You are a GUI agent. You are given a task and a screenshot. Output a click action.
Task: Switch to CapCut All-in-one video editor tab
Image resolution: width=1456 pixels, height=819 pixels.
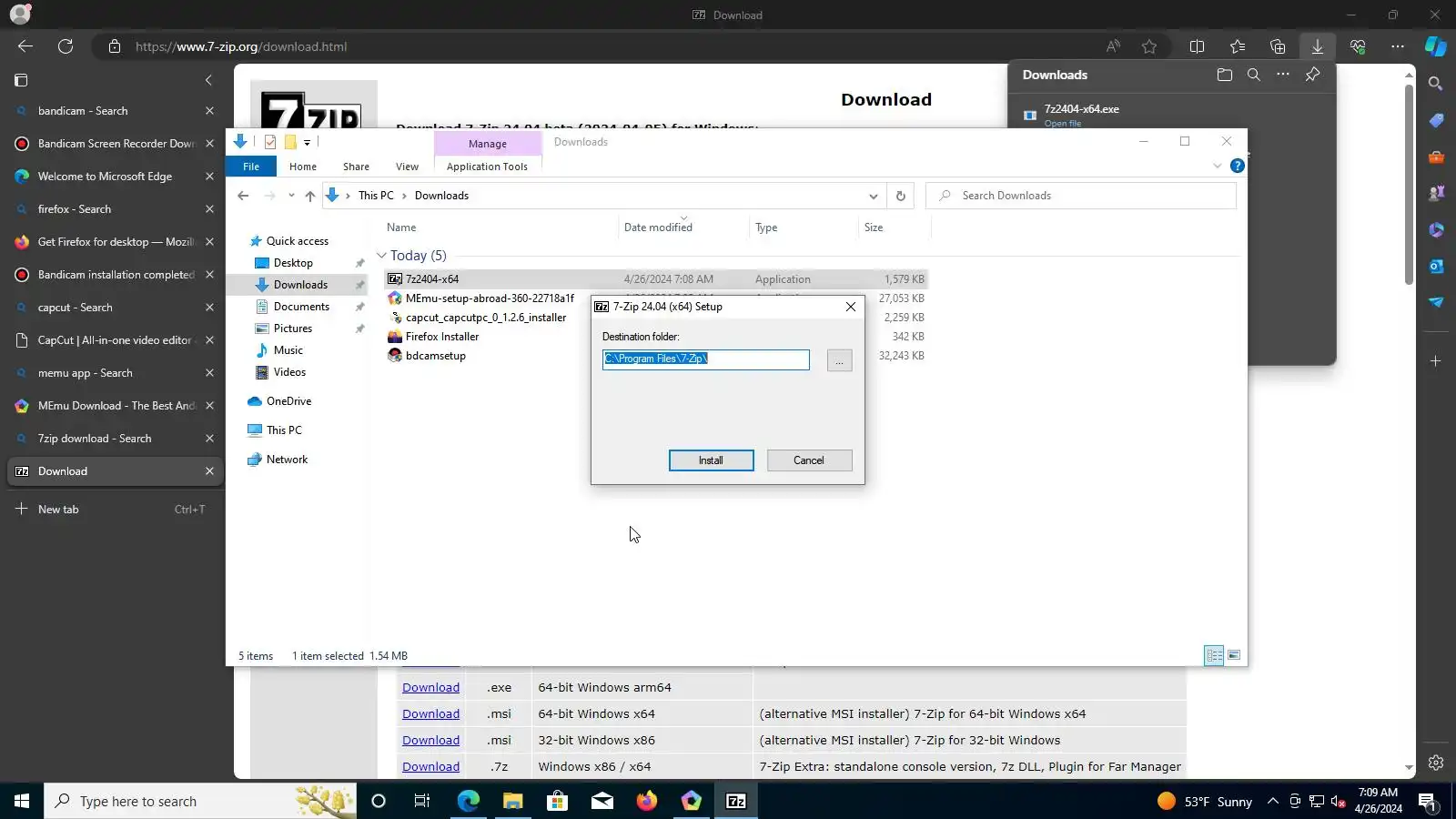114,340
